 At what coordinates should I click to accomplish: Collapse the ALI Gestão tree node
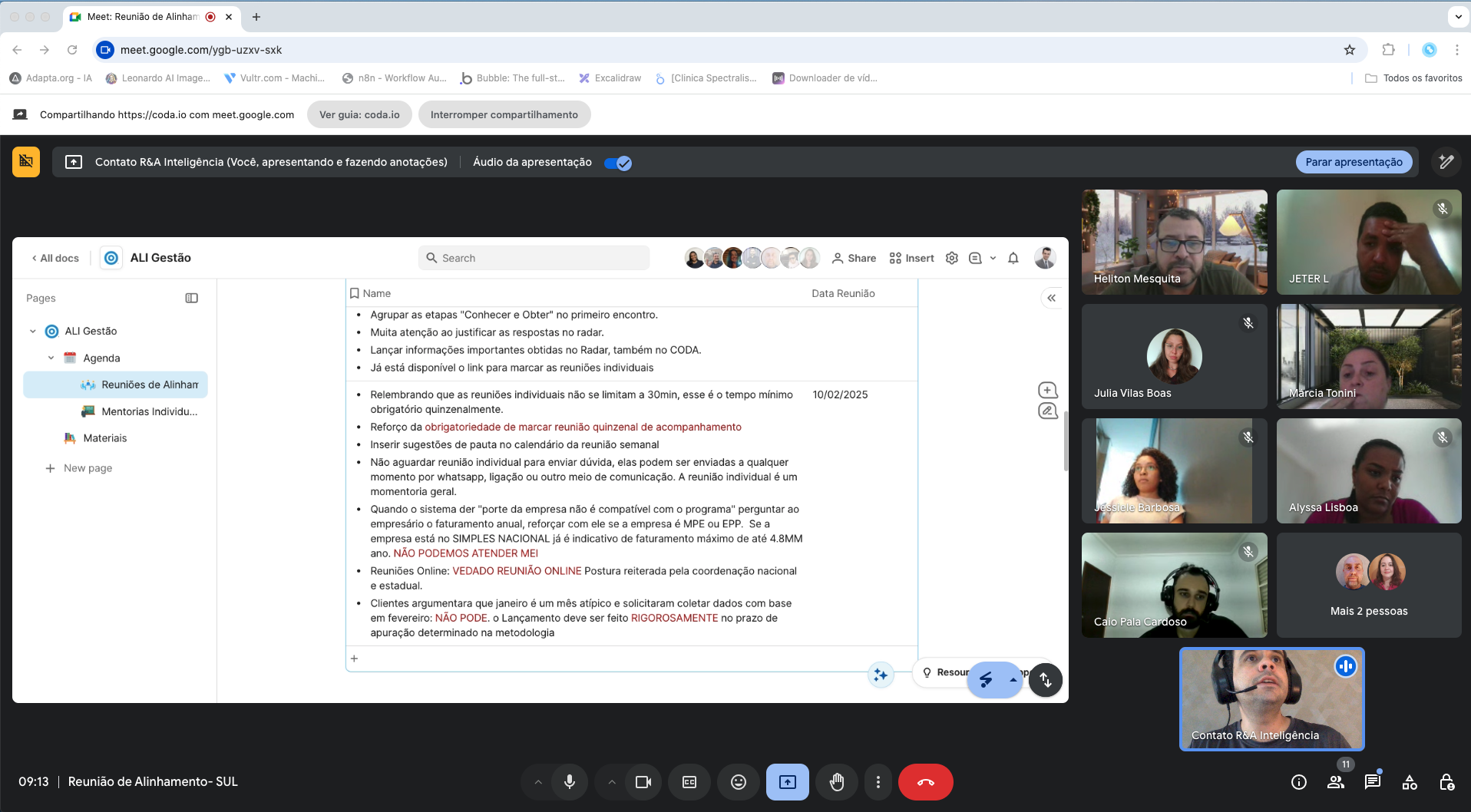click(x=33, y=332)
